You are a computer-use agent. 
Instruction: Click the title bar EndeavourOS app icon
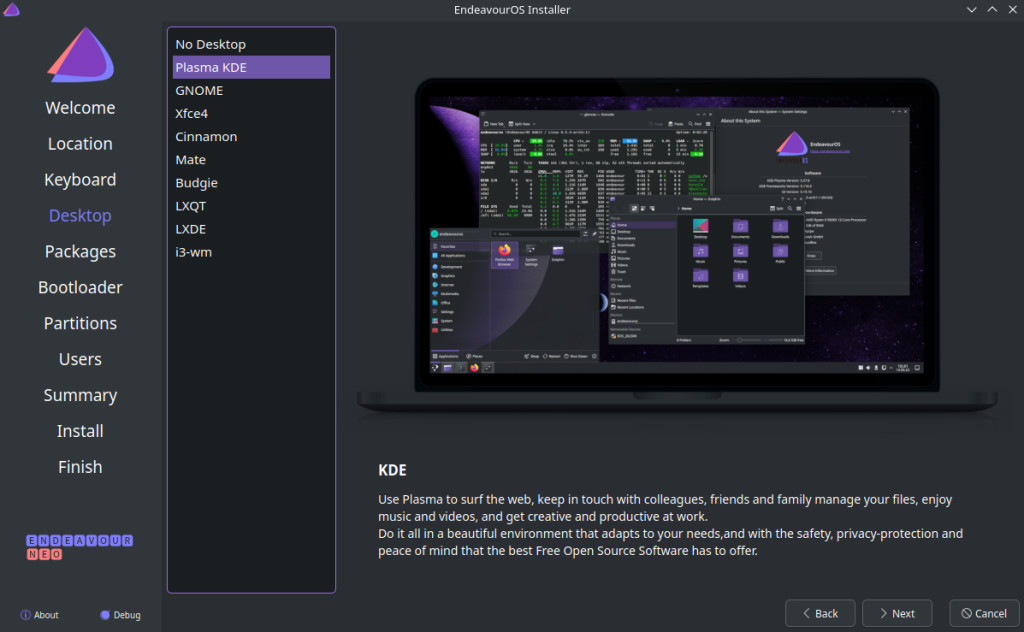[x=11, y=9]
